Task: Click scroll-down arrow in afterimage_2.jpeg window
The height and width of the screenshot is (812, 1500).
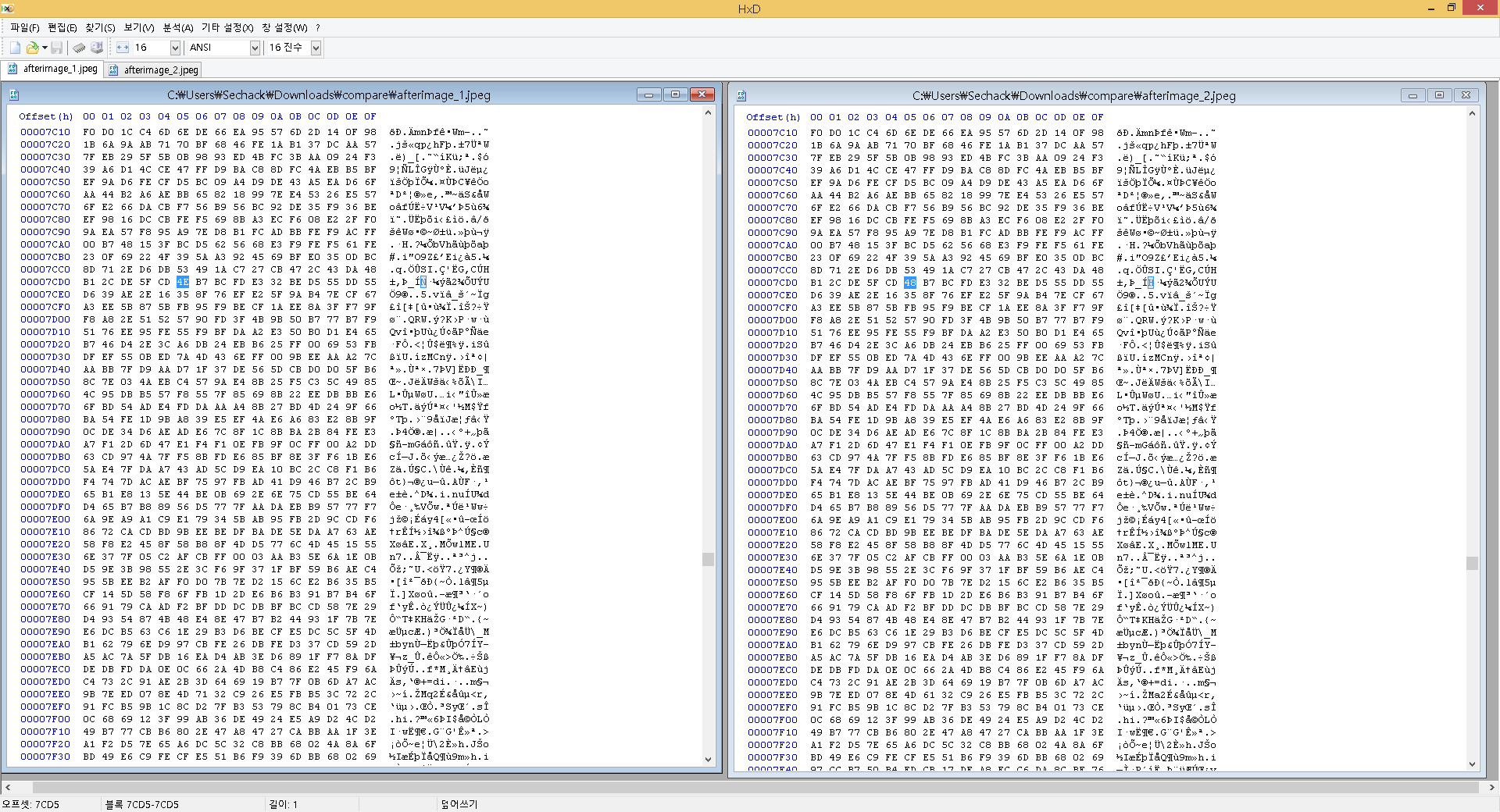Action: 1472,764
